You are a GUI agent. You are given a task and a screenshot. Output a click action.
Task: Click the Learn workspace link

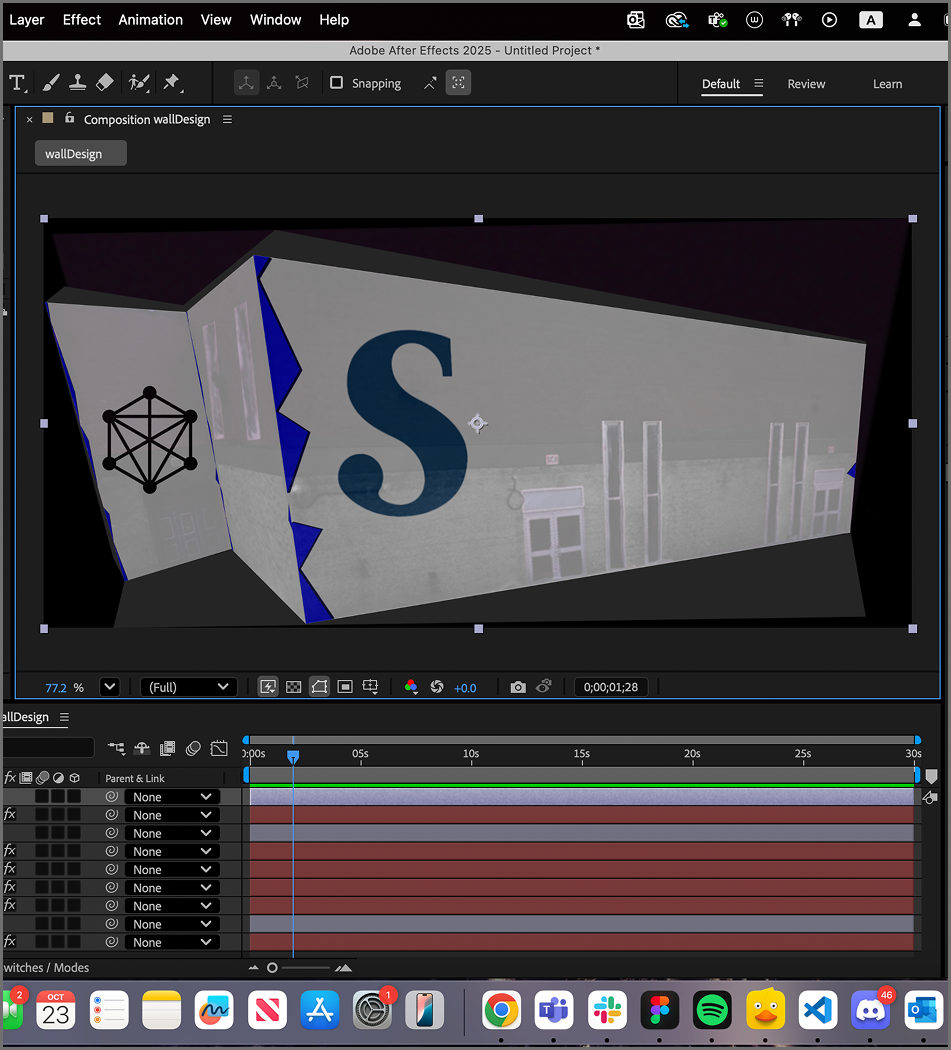point(887,84)
